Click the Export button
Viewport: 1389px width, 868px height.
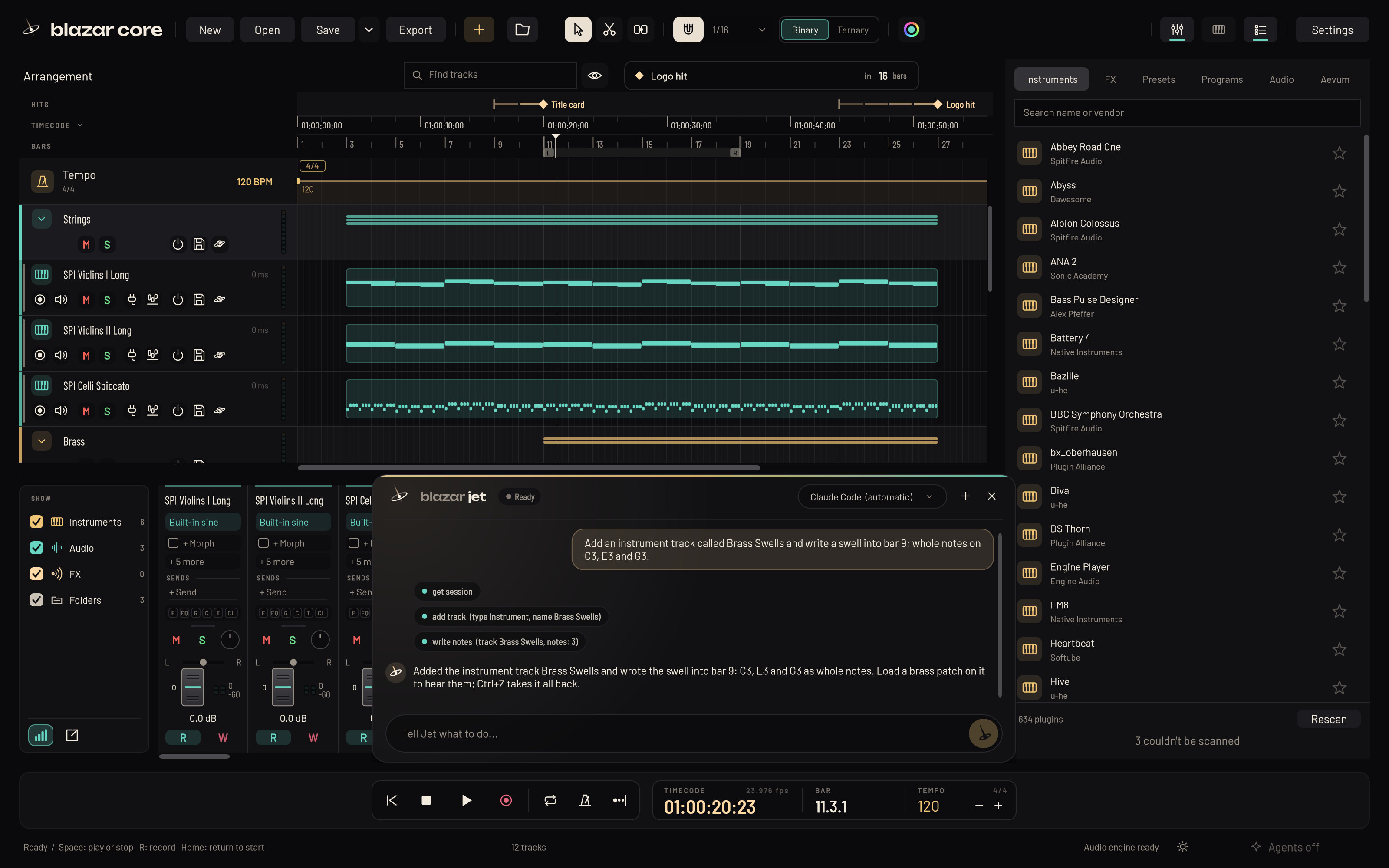click(415, 30)
